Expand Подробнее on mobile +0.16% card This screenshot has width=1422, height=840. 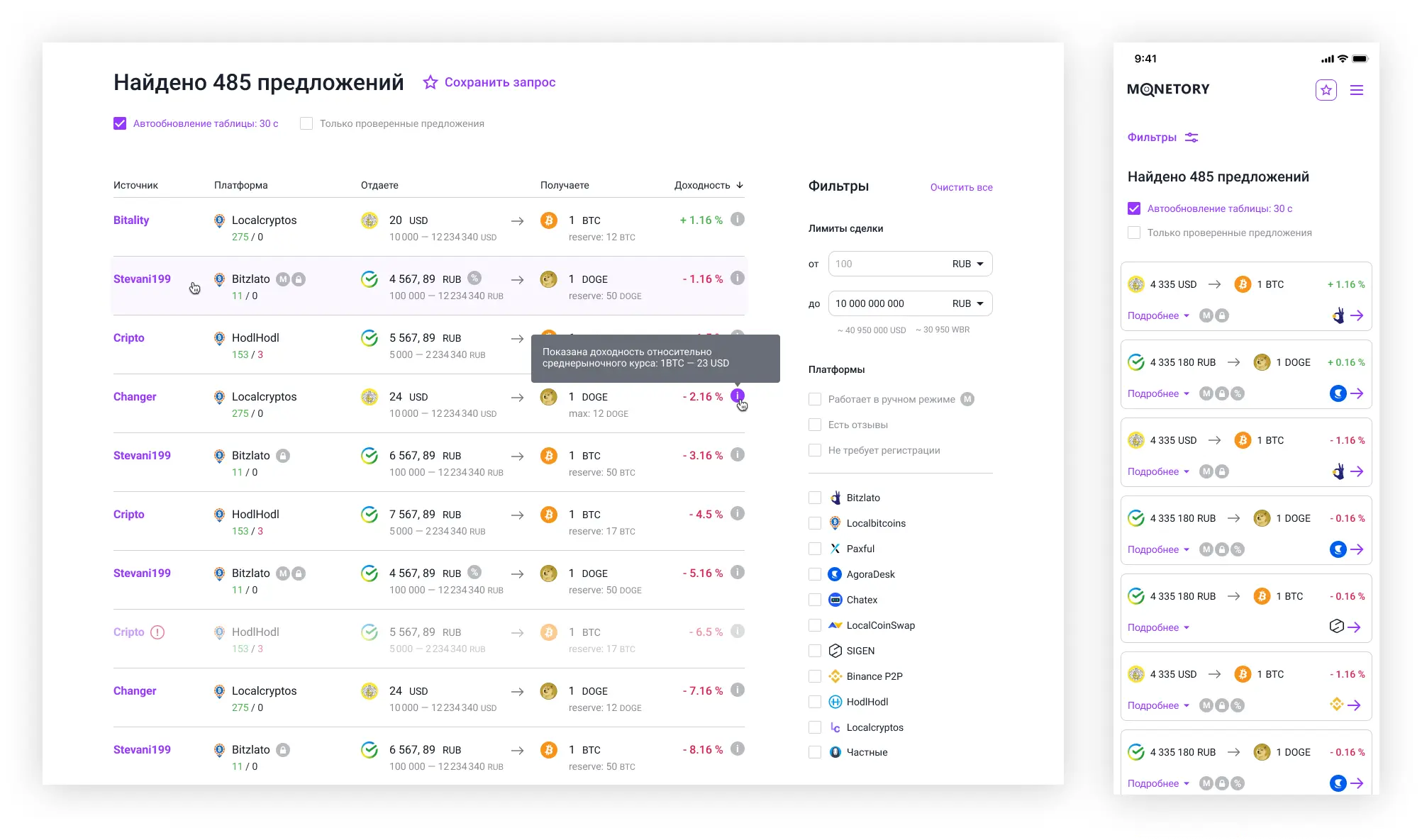[x=1158, y=393]
